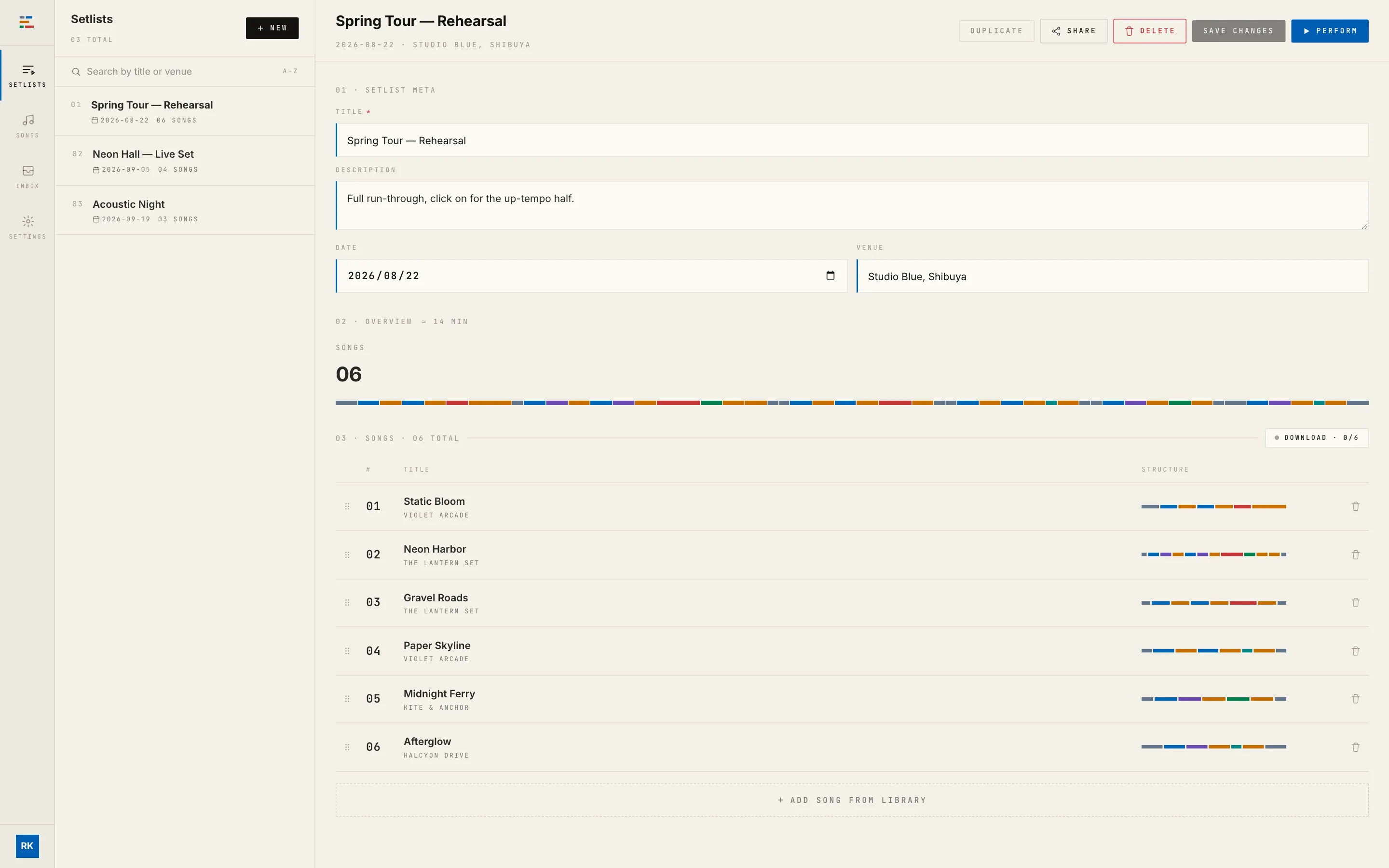The width and height of the screenshot is (1389, 868).
Task: Click the Structure column header
Action: coord(1165,470)
